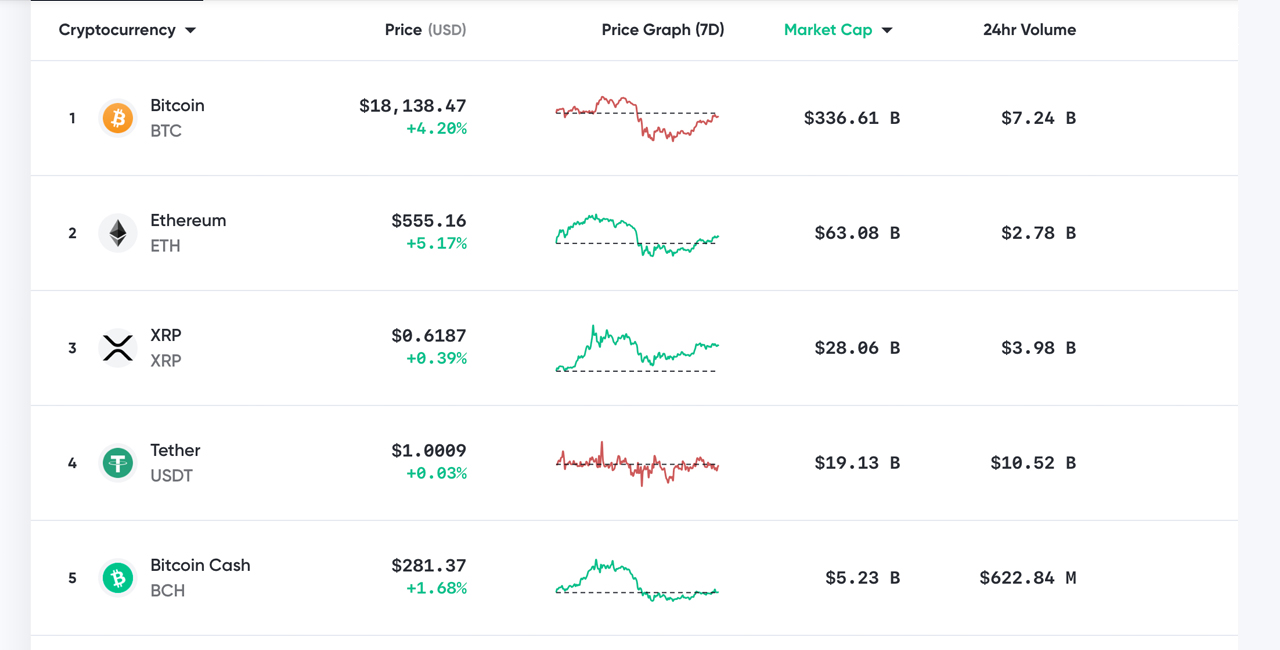
Task: View Tether 7-day price graph
Action: (x=637, y=463)
